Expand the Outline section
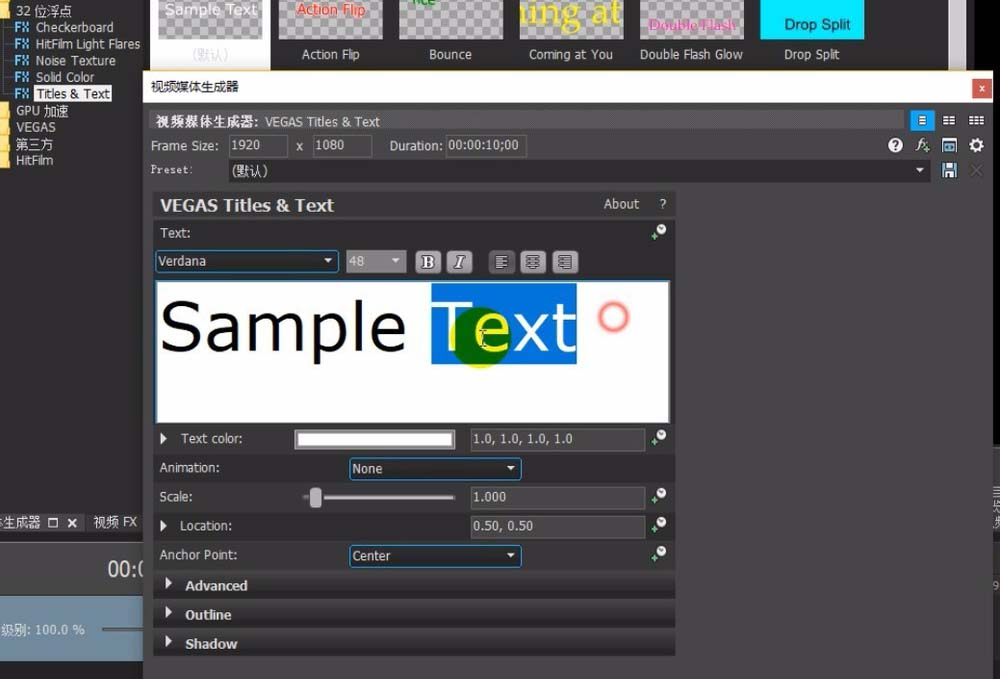This screenshot has height=679, width=1000. [168, 613]
